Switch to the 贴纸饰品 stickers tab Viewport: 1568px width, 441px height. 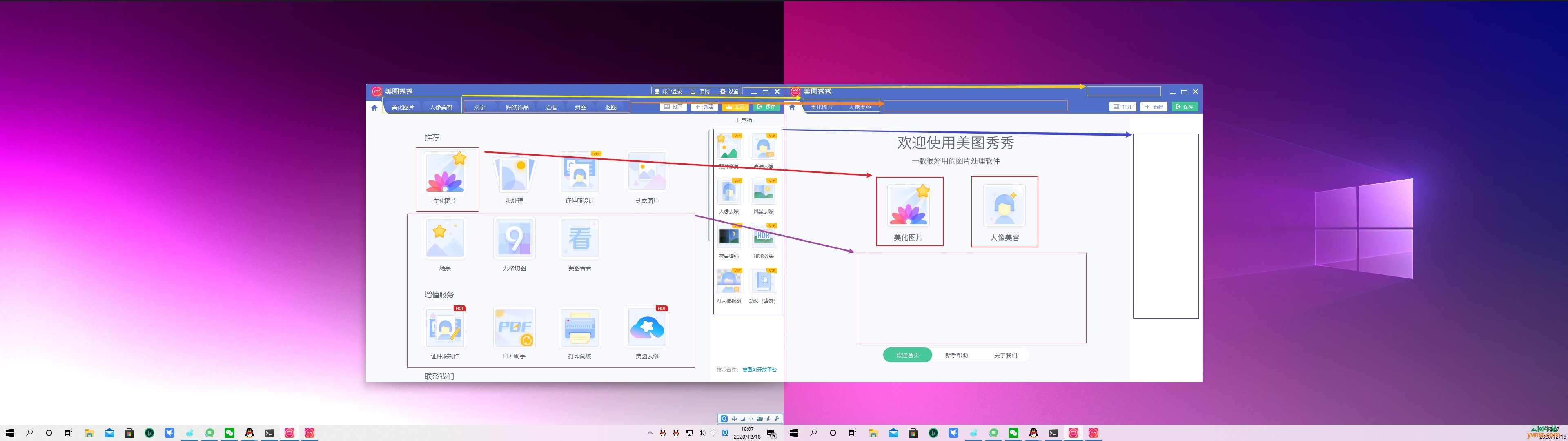click(517, 107)
